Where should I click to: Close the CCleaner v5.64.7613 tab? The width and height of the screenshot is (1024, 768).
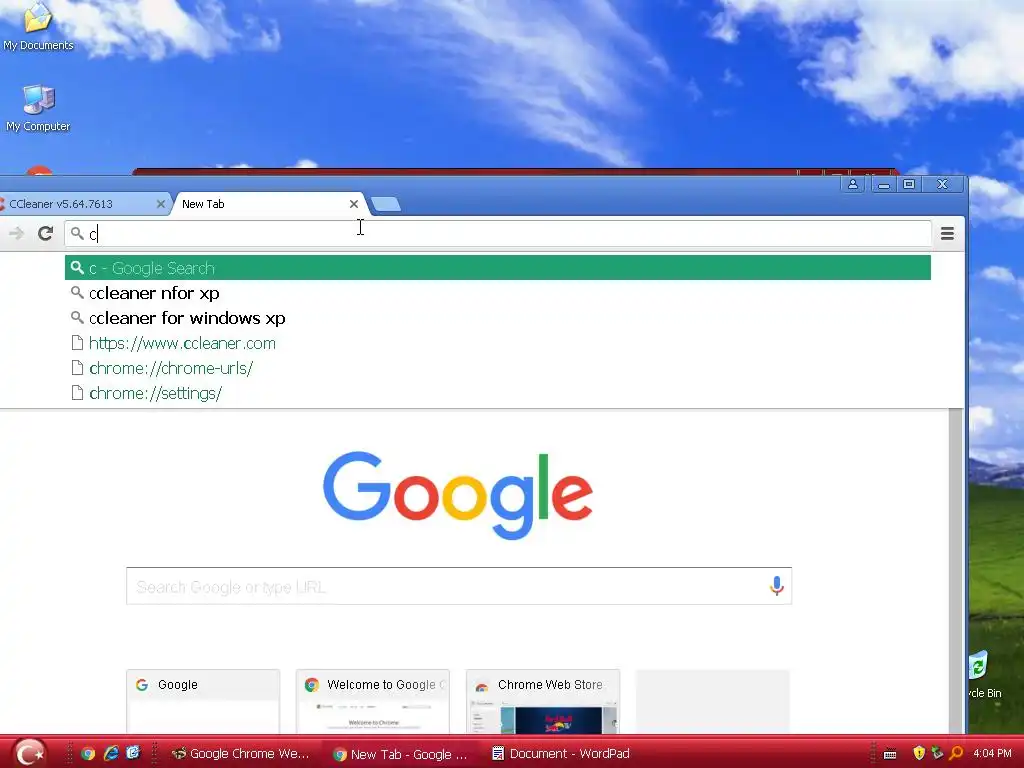click(161, 204)
